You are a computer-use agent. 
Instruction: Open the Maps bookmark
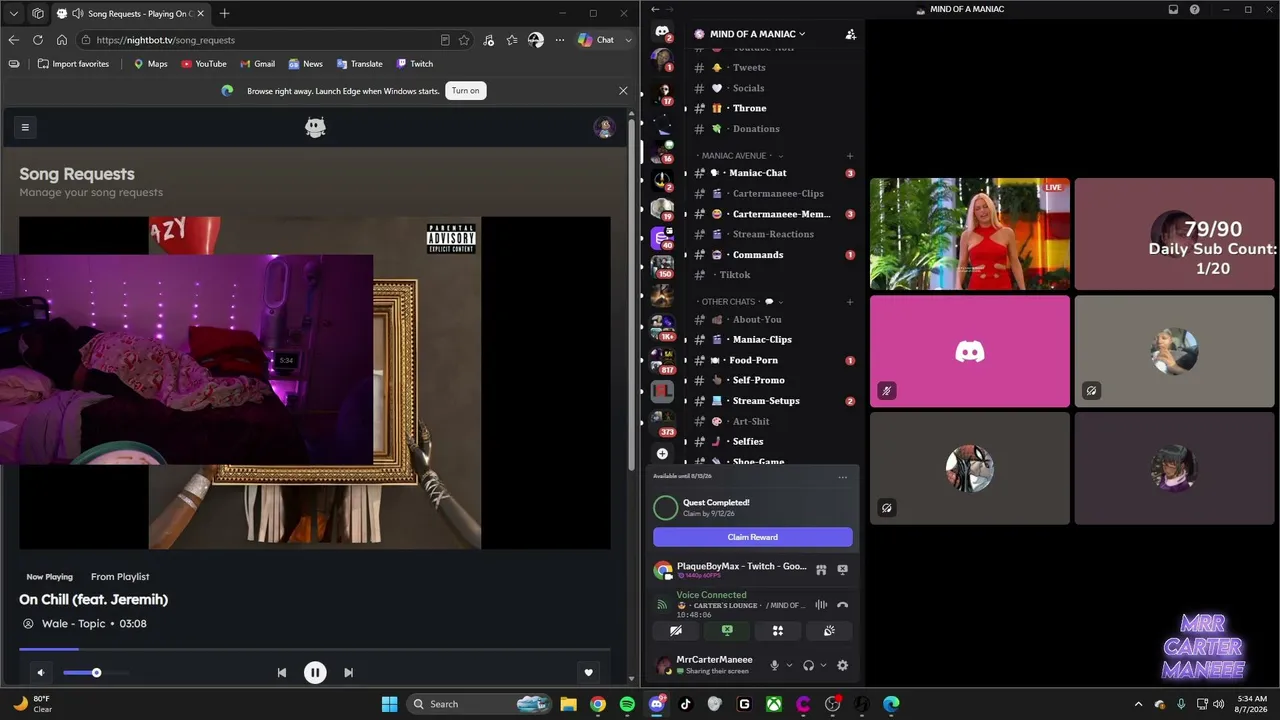151,64
